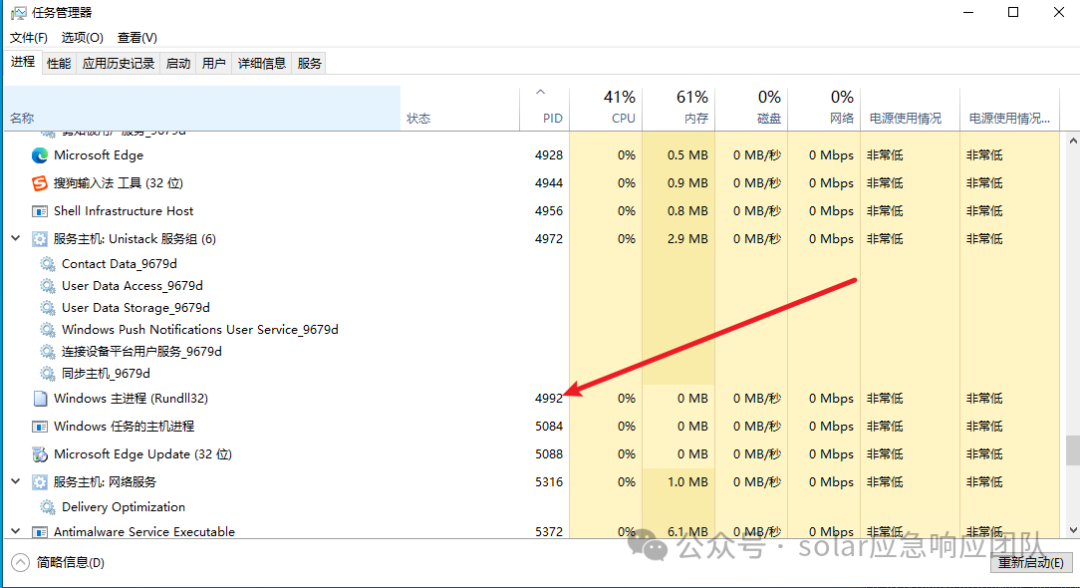
Task: Click the 网络服务 service host icon
Action: click(x=40, y=482)
